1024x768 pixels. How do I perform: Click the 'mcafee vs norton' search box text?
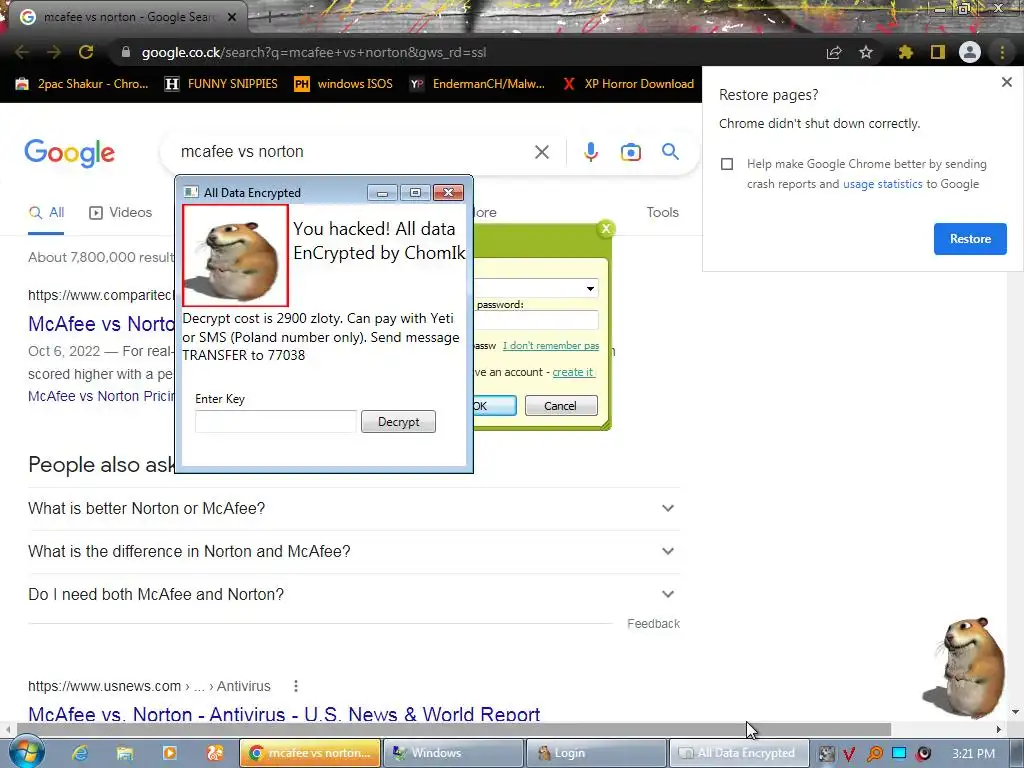click(242, 152)
